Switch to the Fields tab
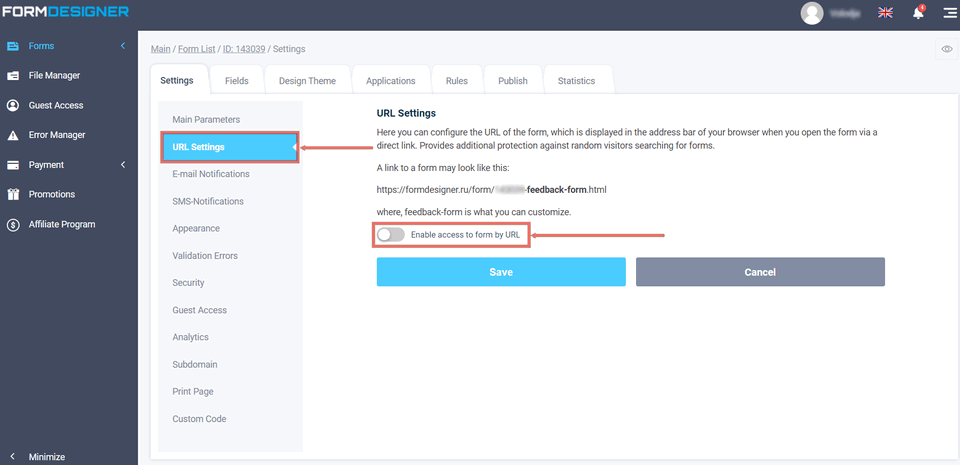Viewport: 960px width, 465px height. coord(237,81)
